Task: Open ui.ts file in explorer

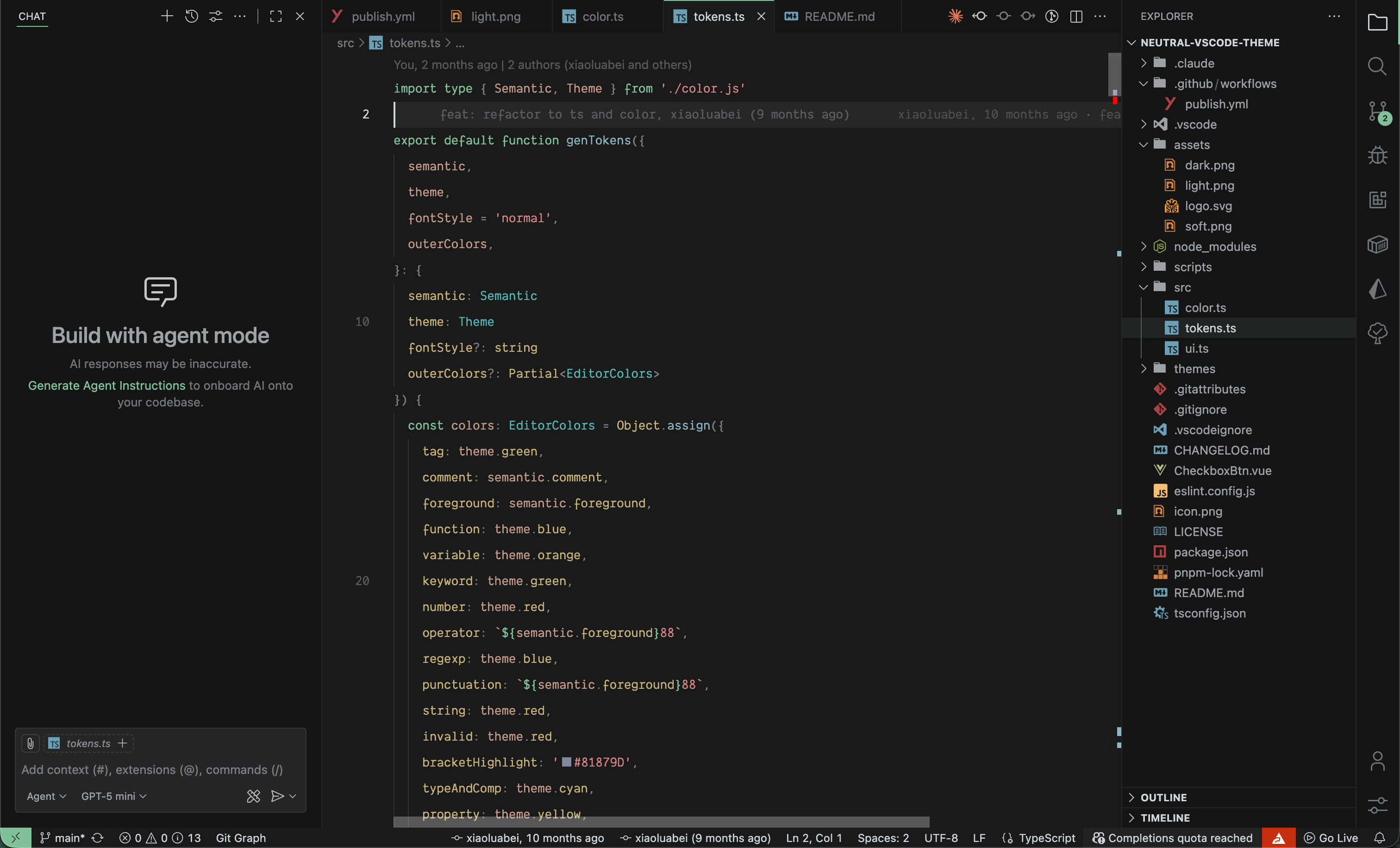Action: 1239,348
